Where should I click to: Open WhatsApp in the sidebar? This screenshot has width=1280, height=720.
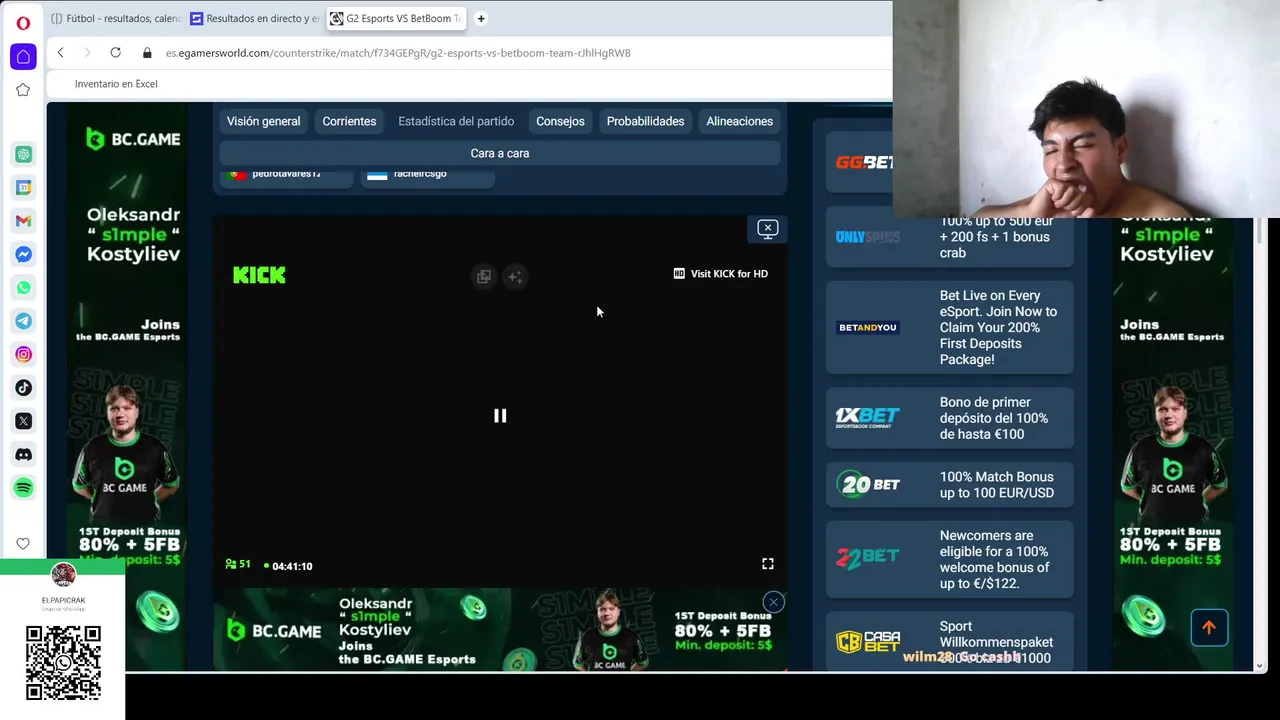point(24,288)
